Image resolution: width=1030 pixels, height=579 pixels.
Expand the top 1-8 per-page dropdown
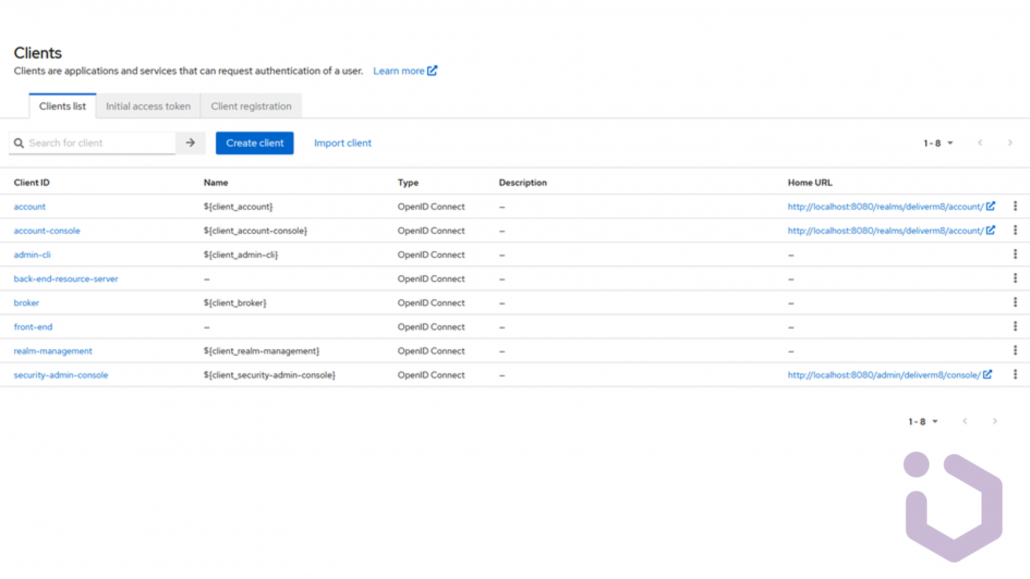point(938,143)
